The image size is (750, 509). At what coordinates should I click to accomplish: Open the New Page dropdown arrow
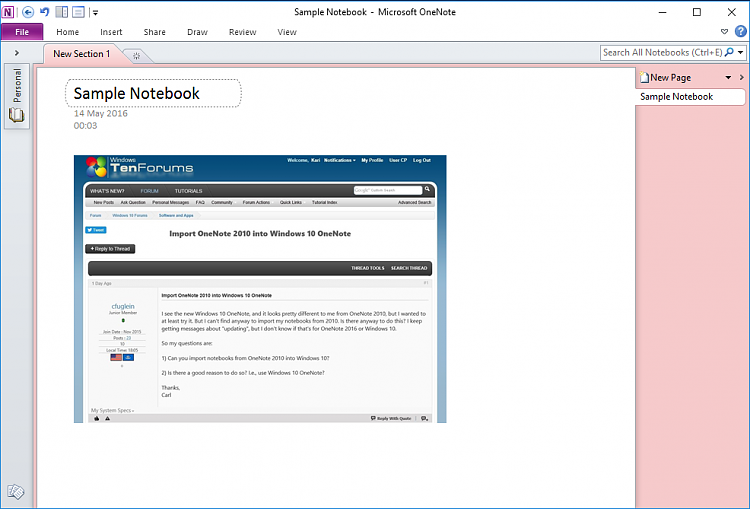click(728, 77)
